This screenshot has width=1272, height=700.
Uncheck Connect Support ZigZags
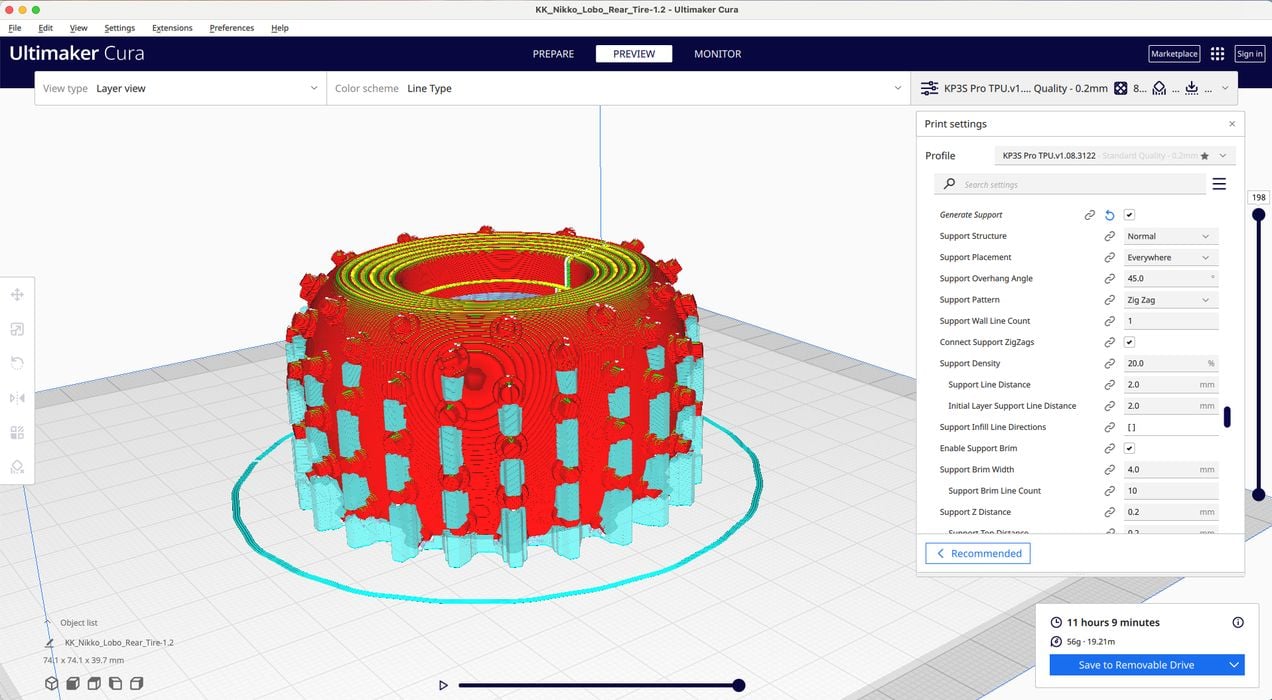[x=1129, y=342]
